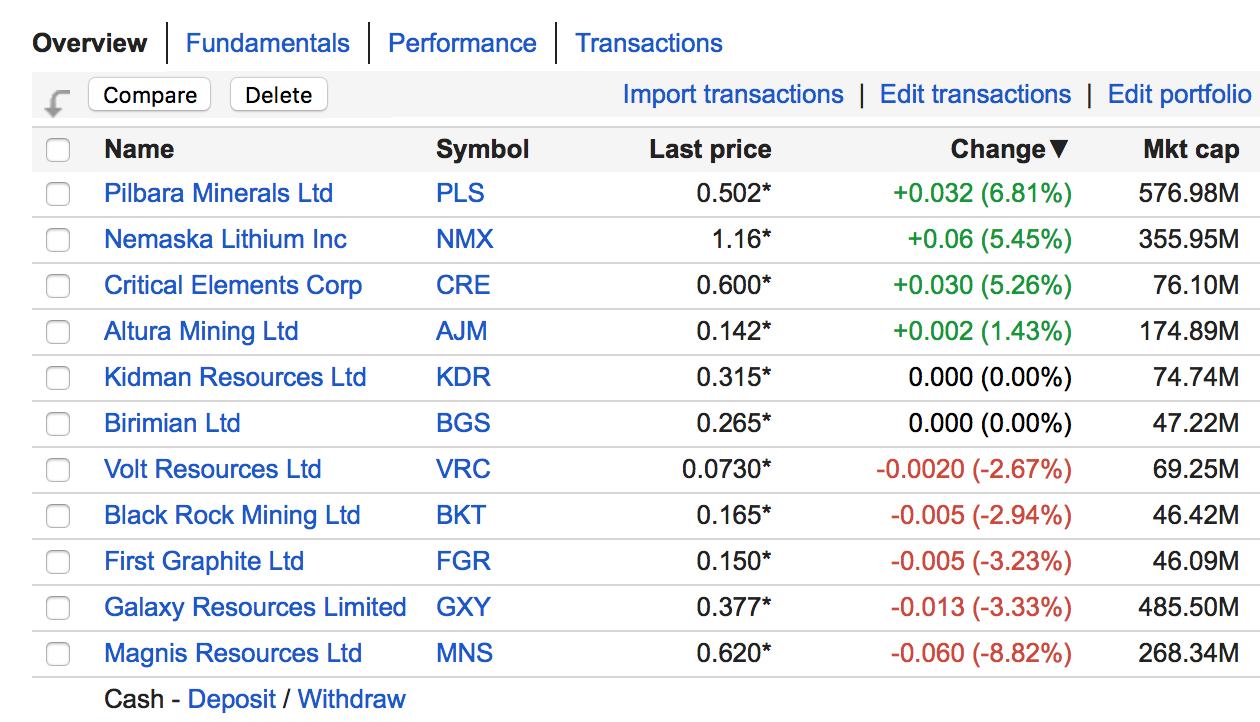Open Nemaska Lithium Inc company page
Image resolution: width=1260 pixels, height=722 pixels.
(x=225, y=240)
